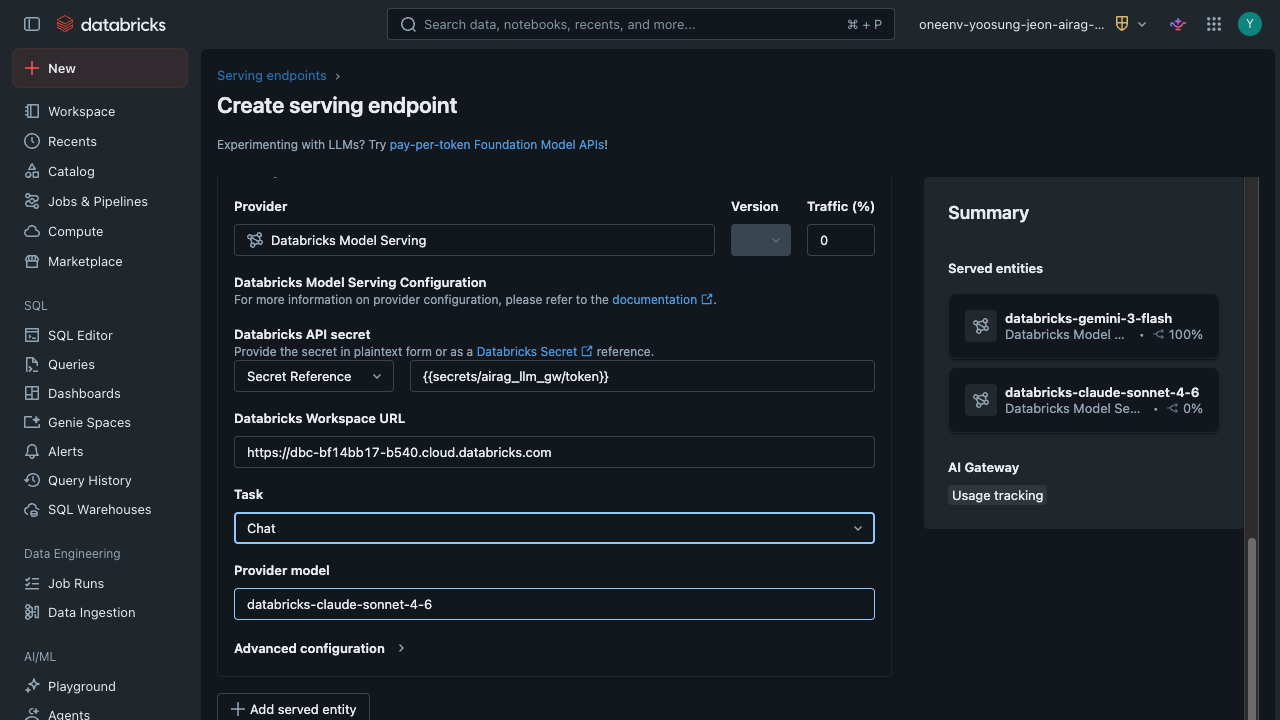The image size is (1280, 720).
Task: Click the Provider model input field
Action: 554,604
